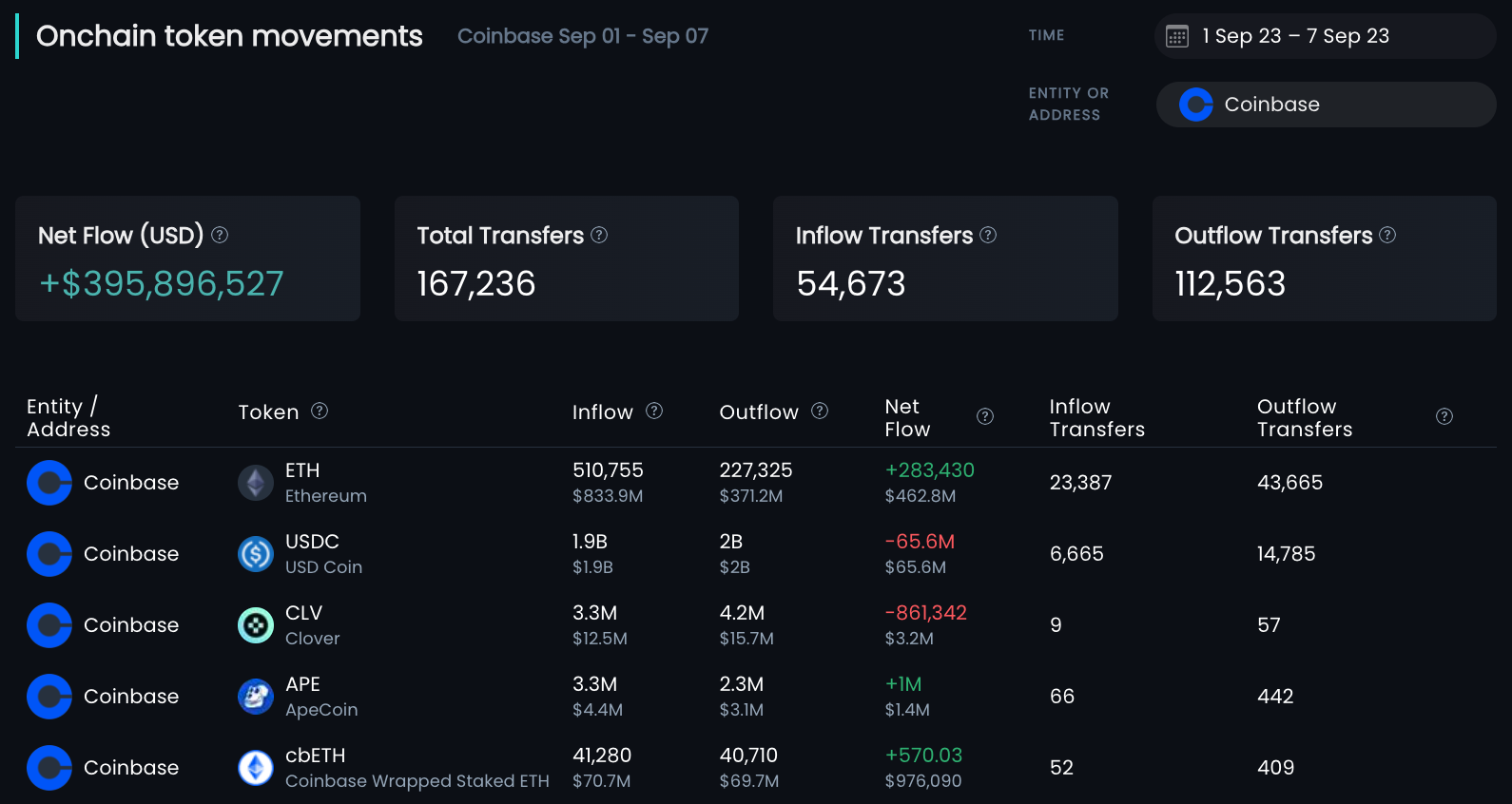Click the Clover CLV token icon
This screenshot has width=1512, height=804.
coord(256,625)
